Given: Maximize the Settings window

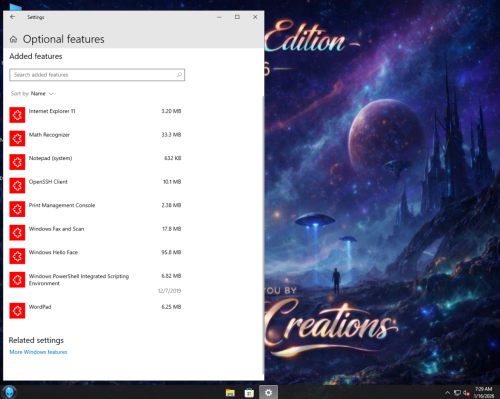Looking at the screenshot, I should (237, 17).
